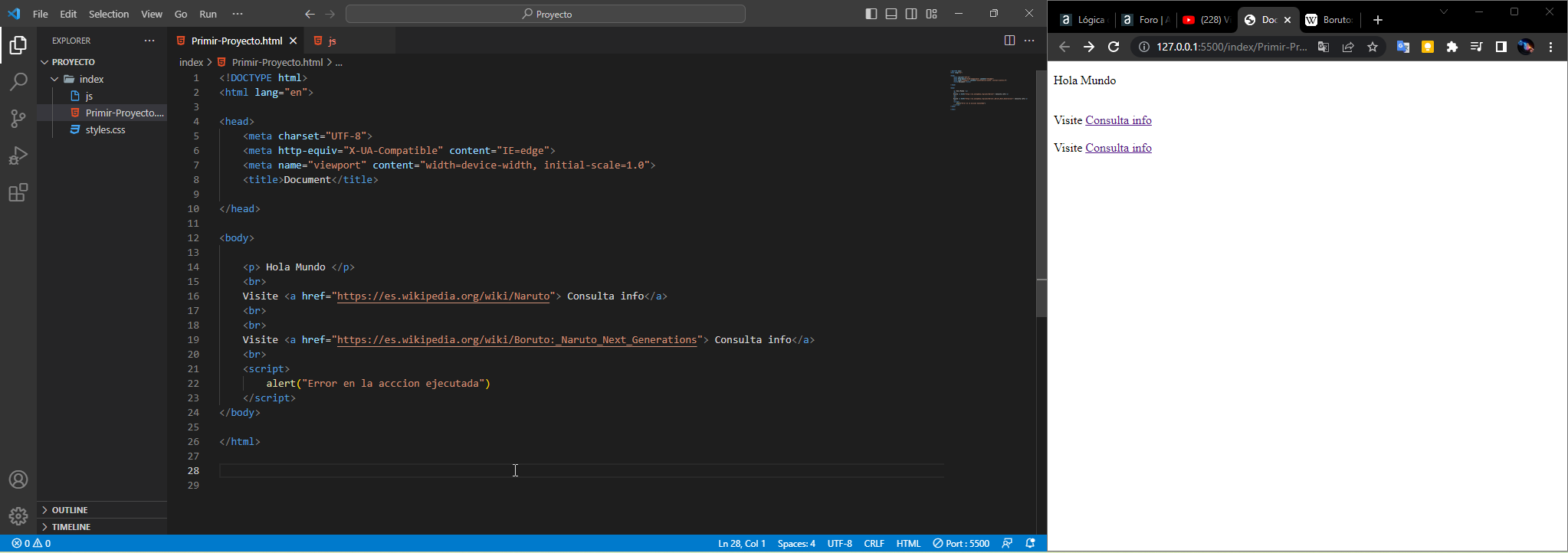The width and height of the screenshot is (1568, 553).
Task: Select the js file in explorer
Action: coord(102,96)
